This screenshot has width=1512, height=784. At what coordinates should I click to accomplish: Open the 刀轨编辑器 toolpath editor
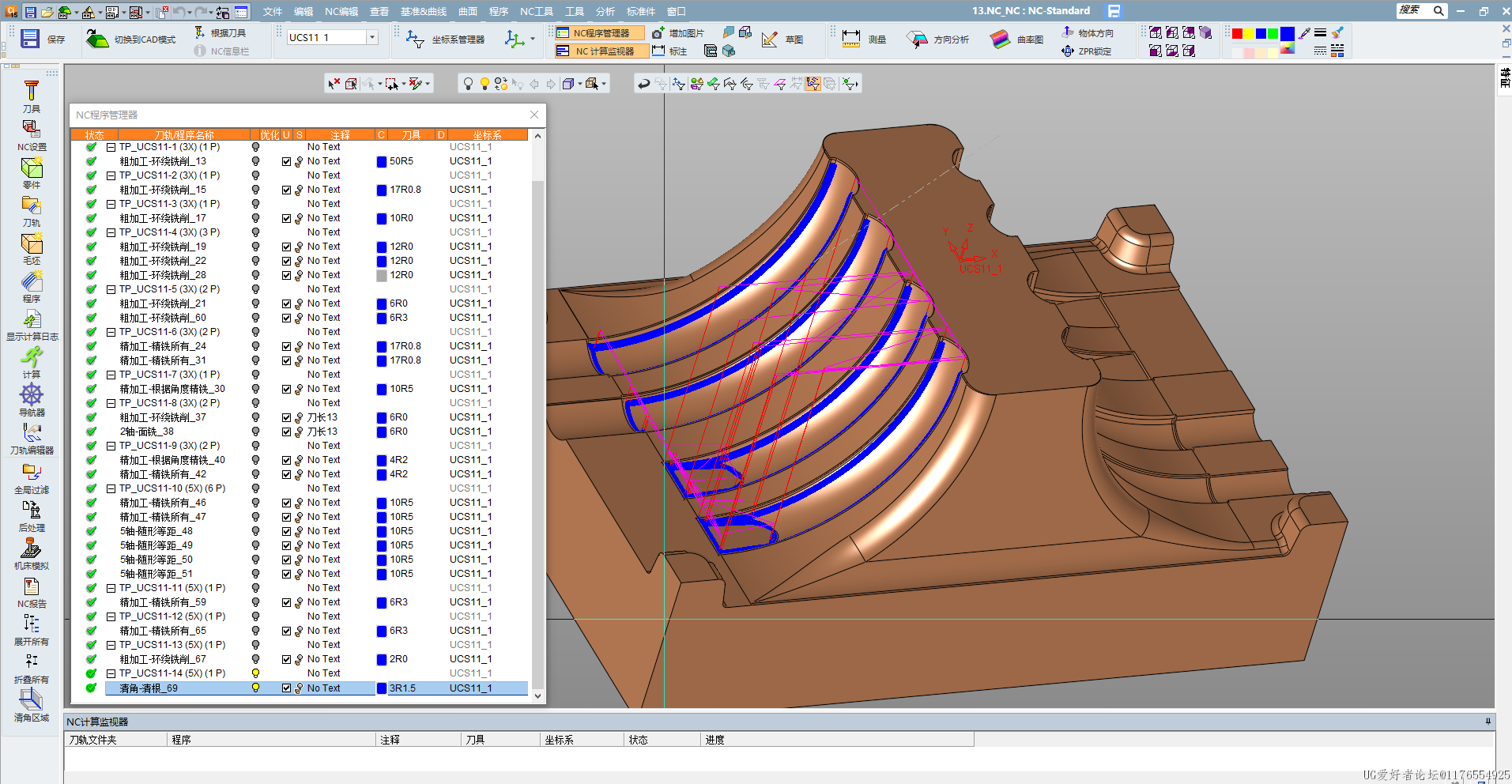pyautogui.click(x=32, y=439)
